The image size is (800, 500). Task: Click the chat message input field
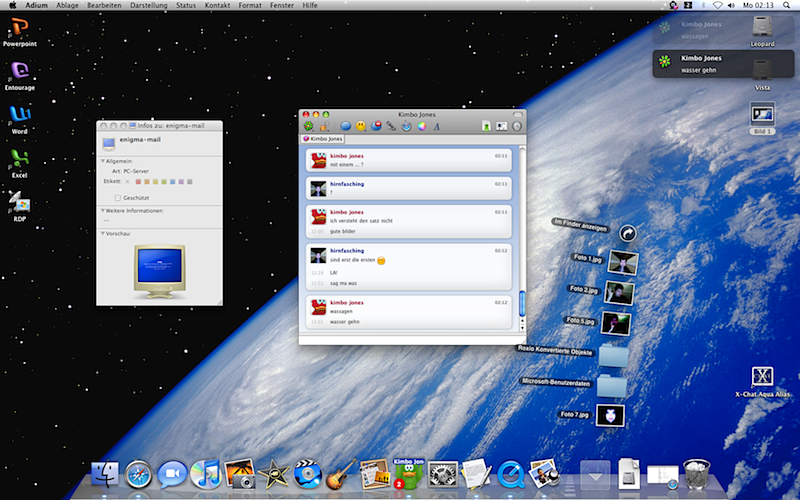pyautogui.click(x=412, y=339)
